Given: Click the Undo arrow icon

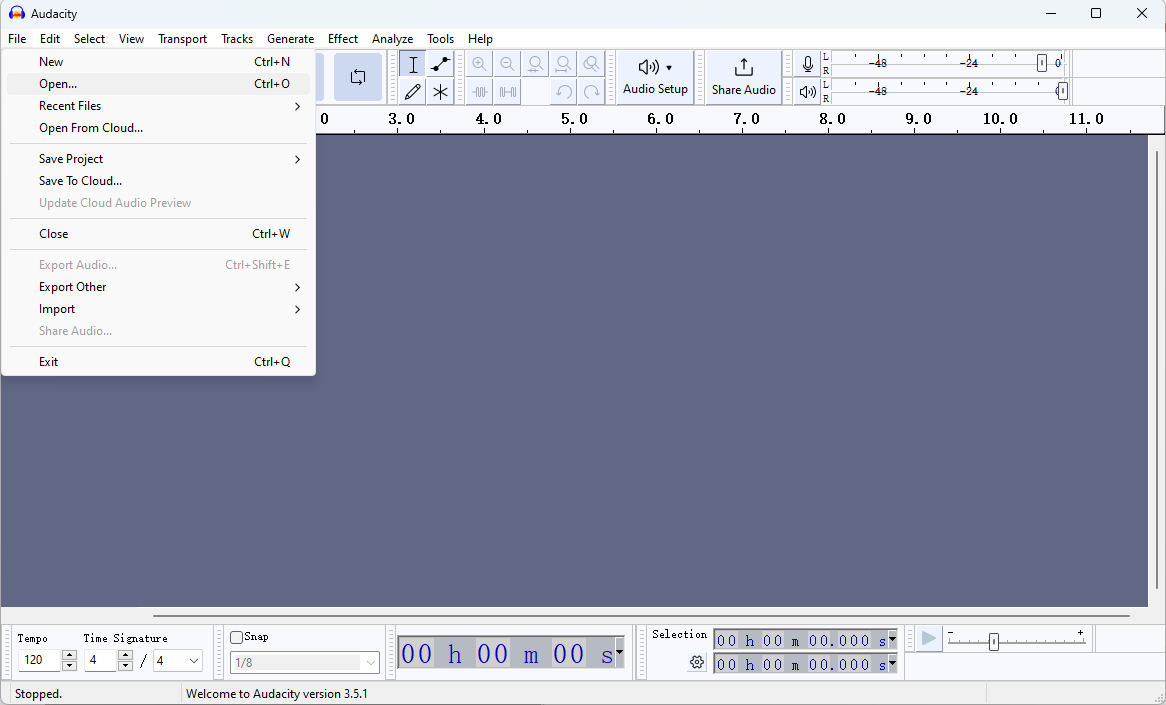Looking at the screenshot, I should tap(563, 92).
